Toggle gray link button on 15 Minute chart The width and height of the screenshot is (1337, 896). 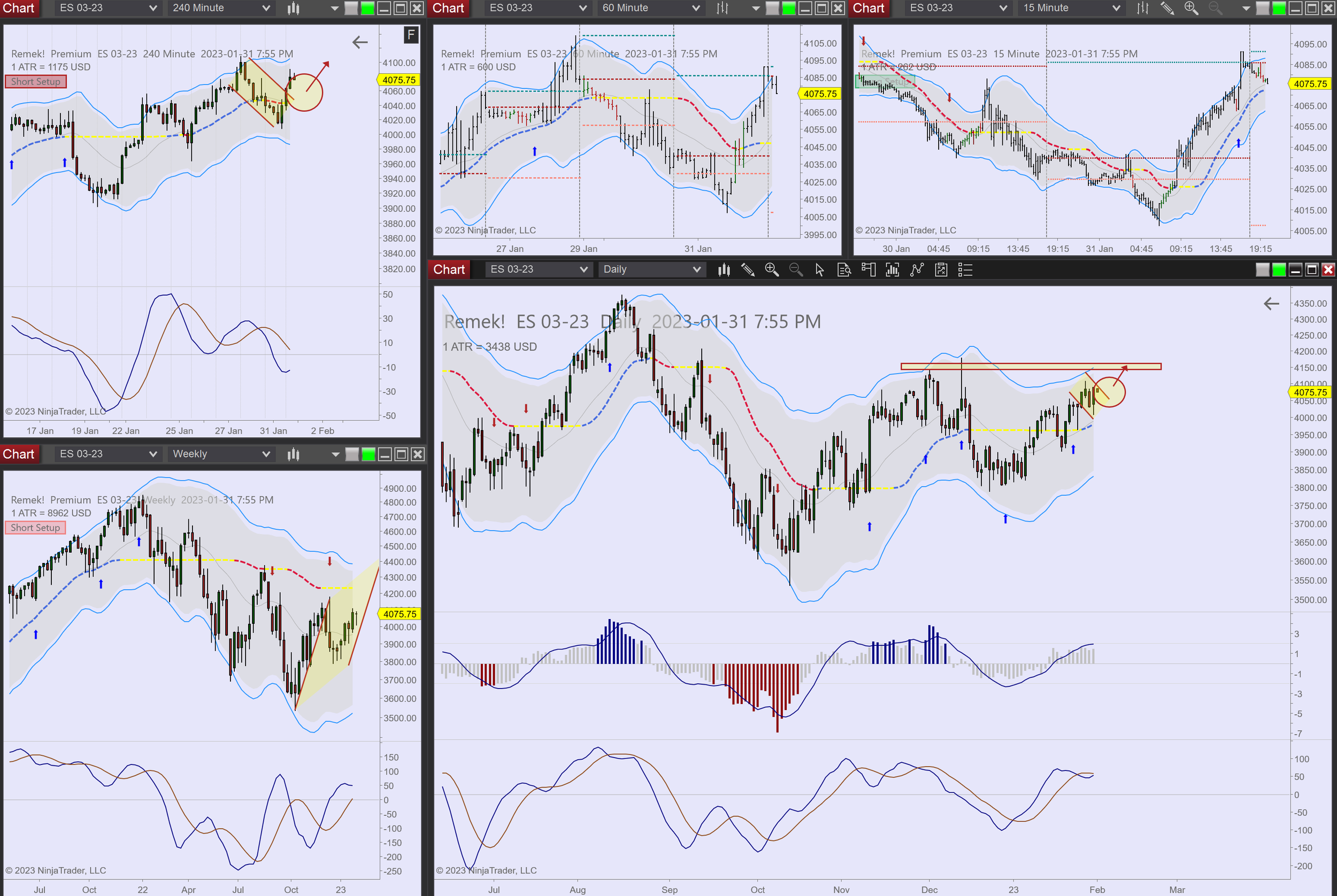1263,8
